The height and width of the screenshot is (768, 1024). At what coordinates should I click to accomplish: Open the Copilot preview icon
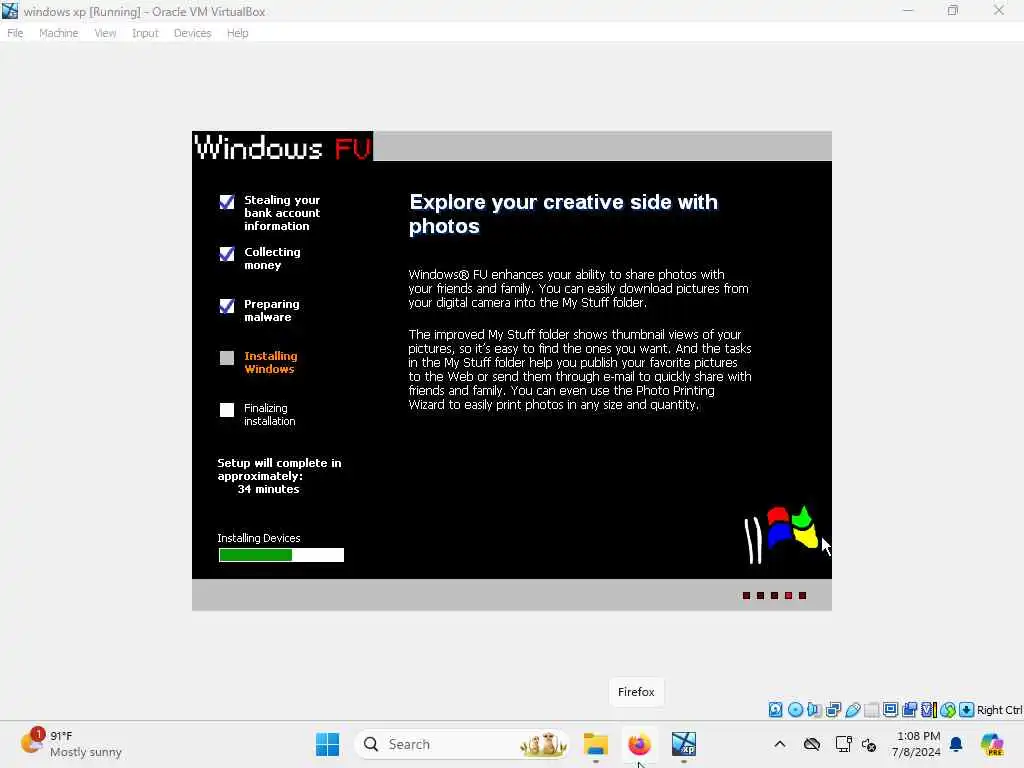point(992,744)
